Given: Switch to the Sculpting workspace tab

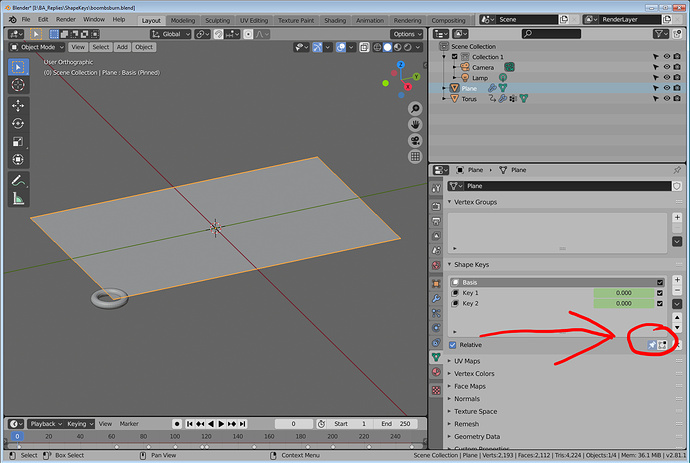Looking at the screenshot, I should point(217,20).
